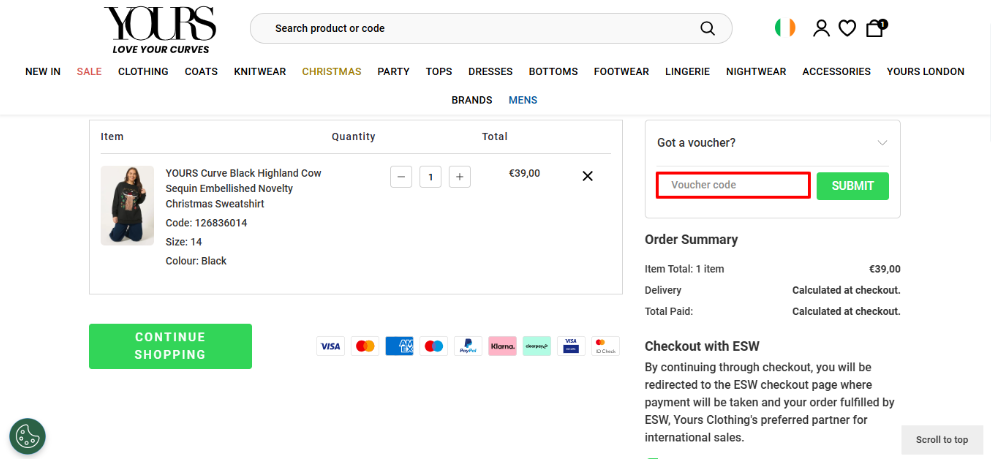Click the quantity value field
991x459 pixels.
430,177
